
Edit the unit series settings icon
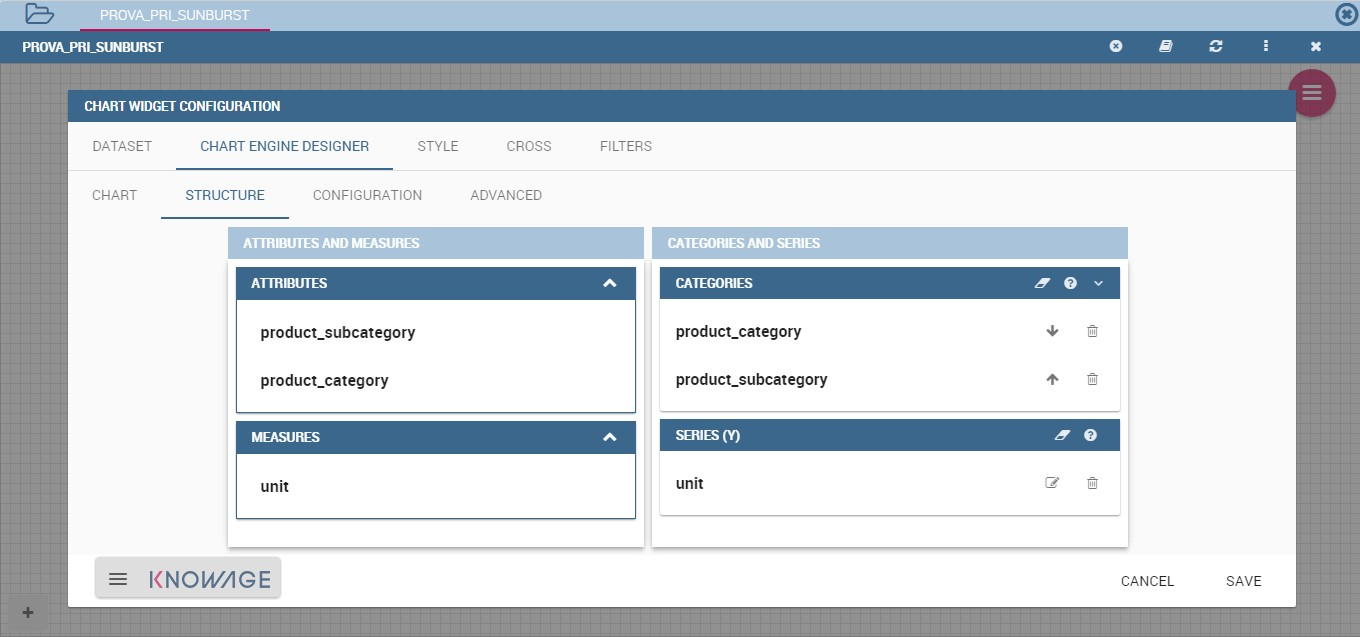pos(1052,483)
